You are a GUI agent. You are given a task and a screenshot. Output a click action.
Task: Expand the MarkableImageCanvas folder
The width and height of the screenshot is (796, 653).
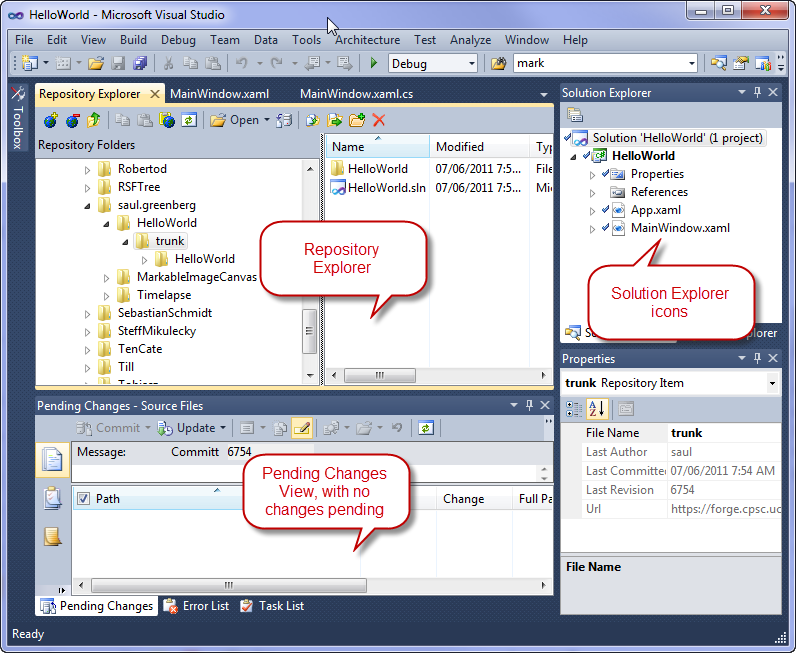tap(106, 278)
